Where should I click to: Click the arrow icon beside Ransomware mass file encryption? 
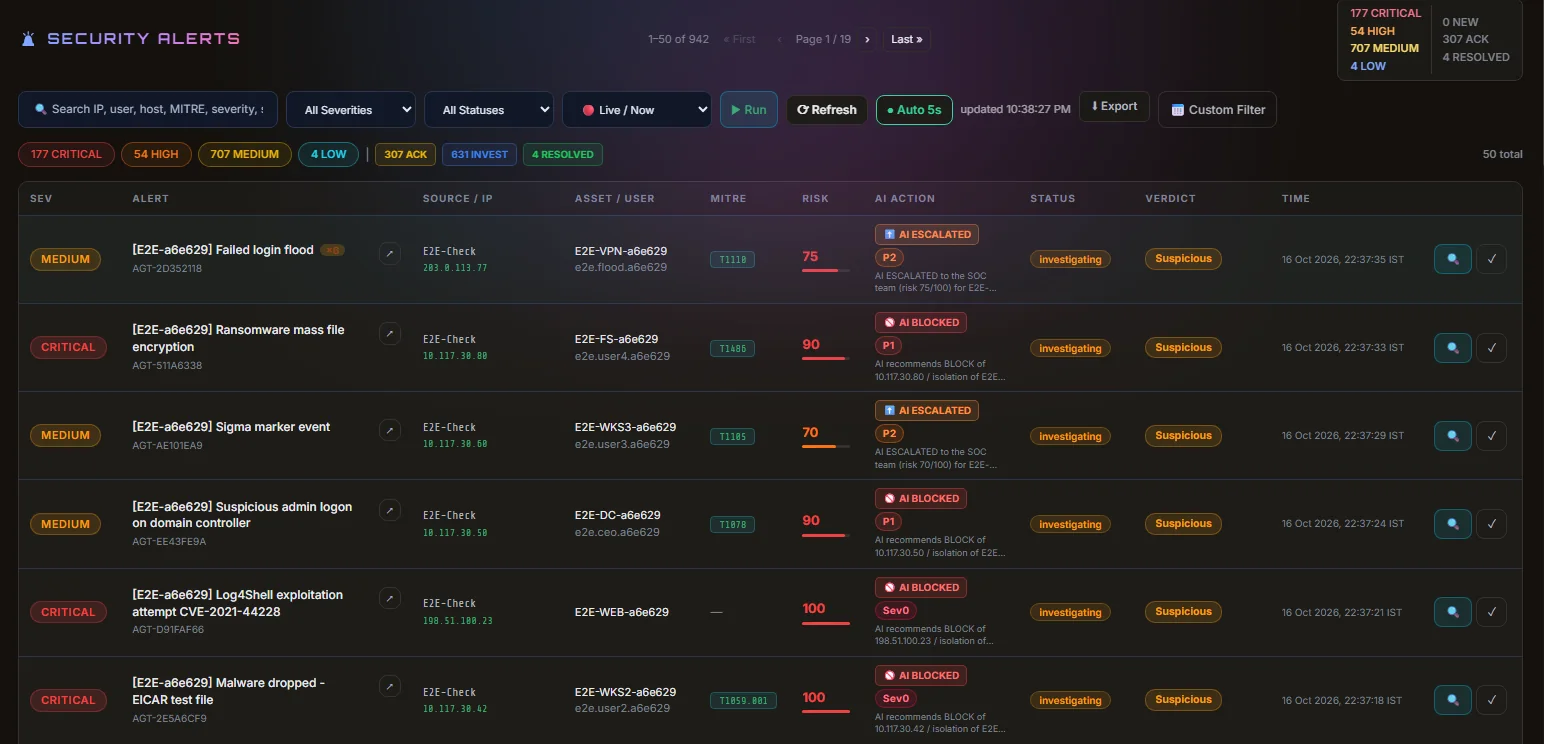390,333
